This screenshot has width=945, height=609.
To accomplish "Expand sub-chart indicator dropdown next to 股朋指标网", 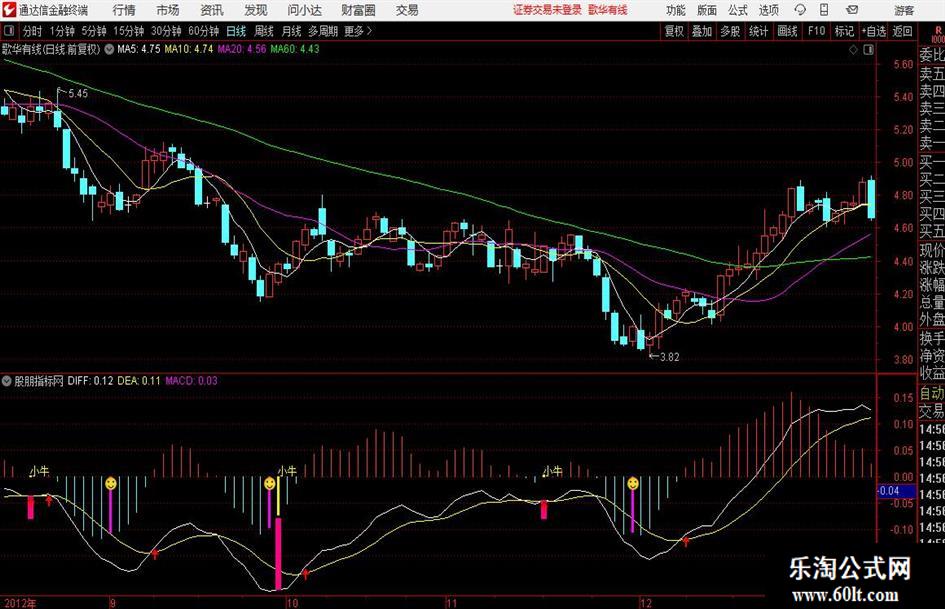I will [7, 381].
